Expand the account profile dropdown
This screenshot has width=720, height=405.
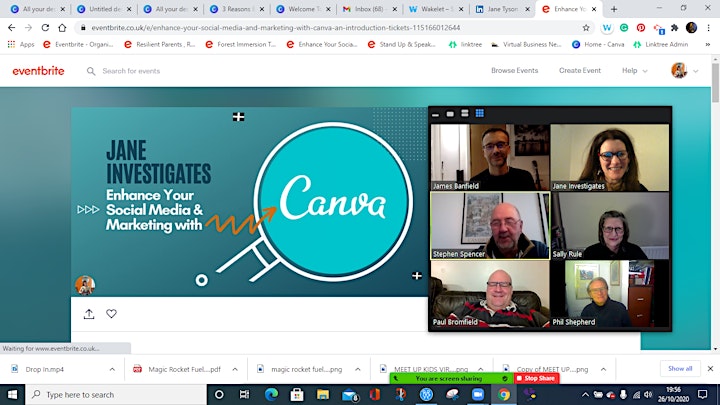696,71
